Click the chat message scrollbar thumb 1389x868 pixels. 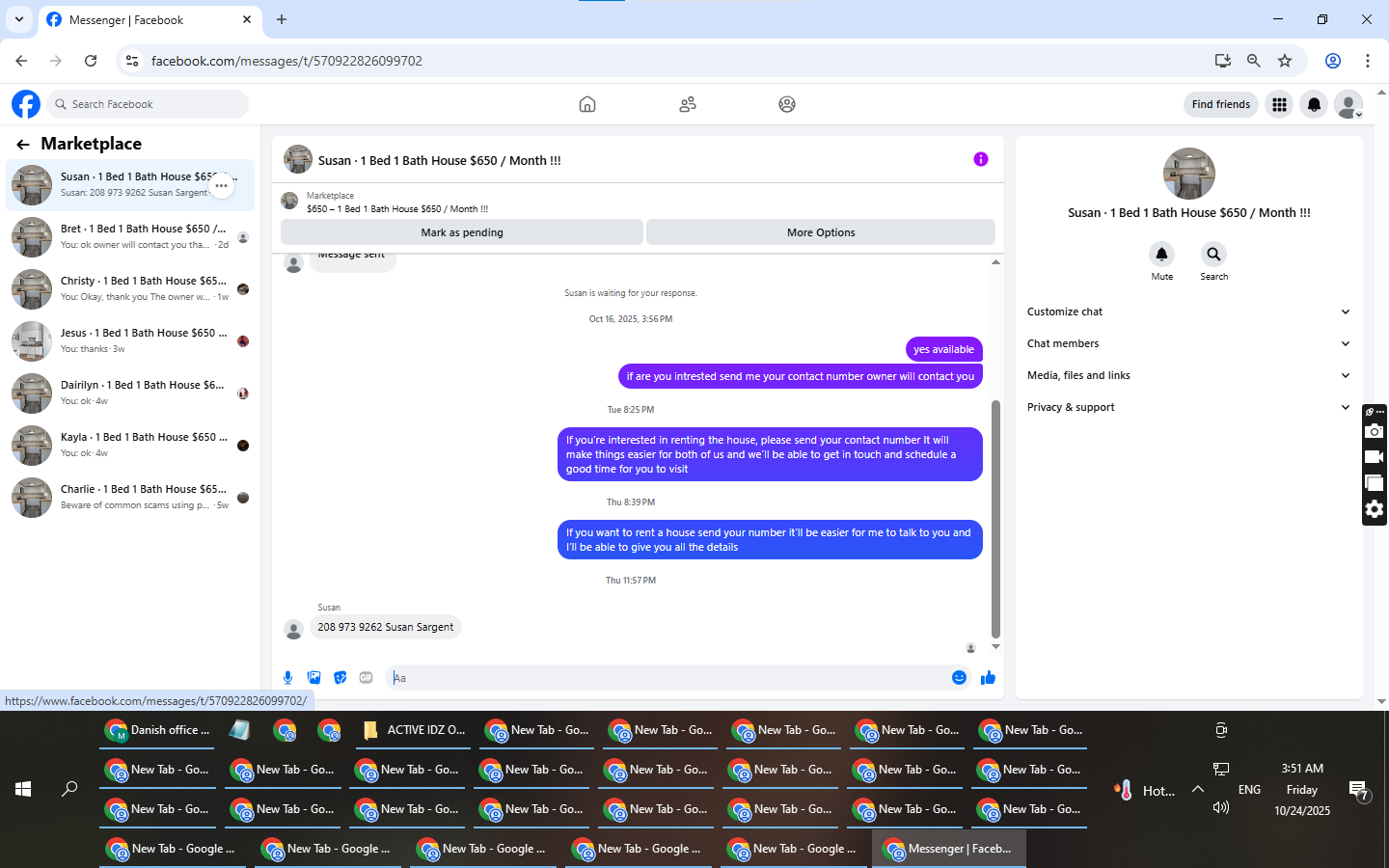(x=995, y=519)
